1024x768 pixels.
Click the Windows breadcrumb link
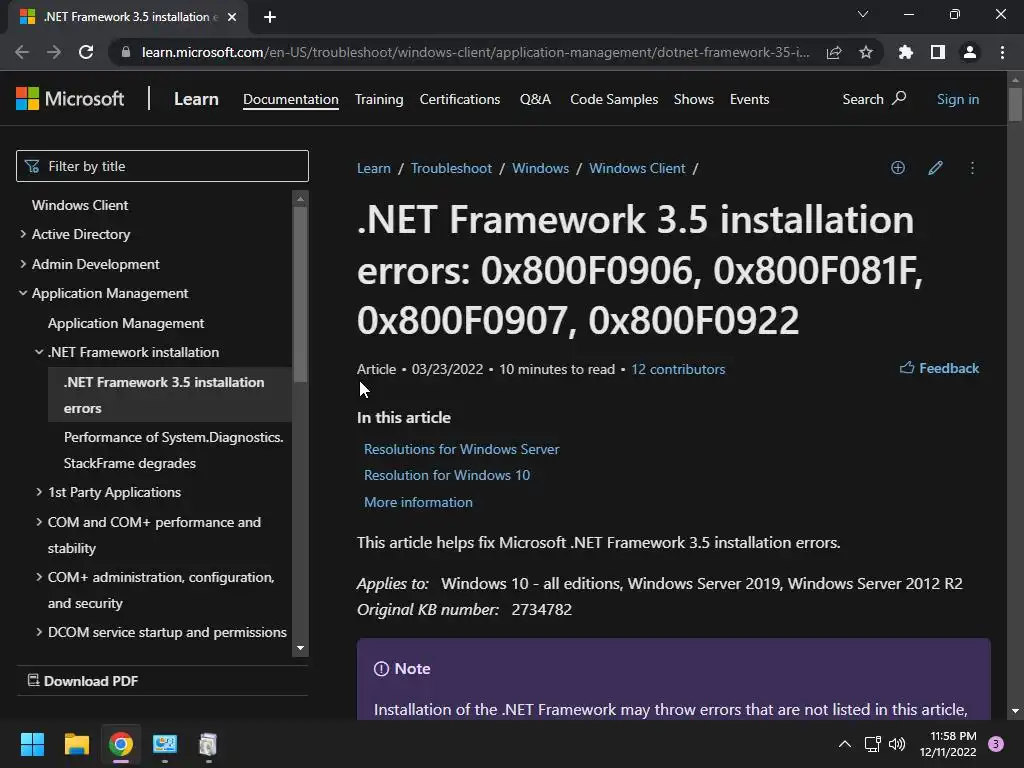(540, 168)
